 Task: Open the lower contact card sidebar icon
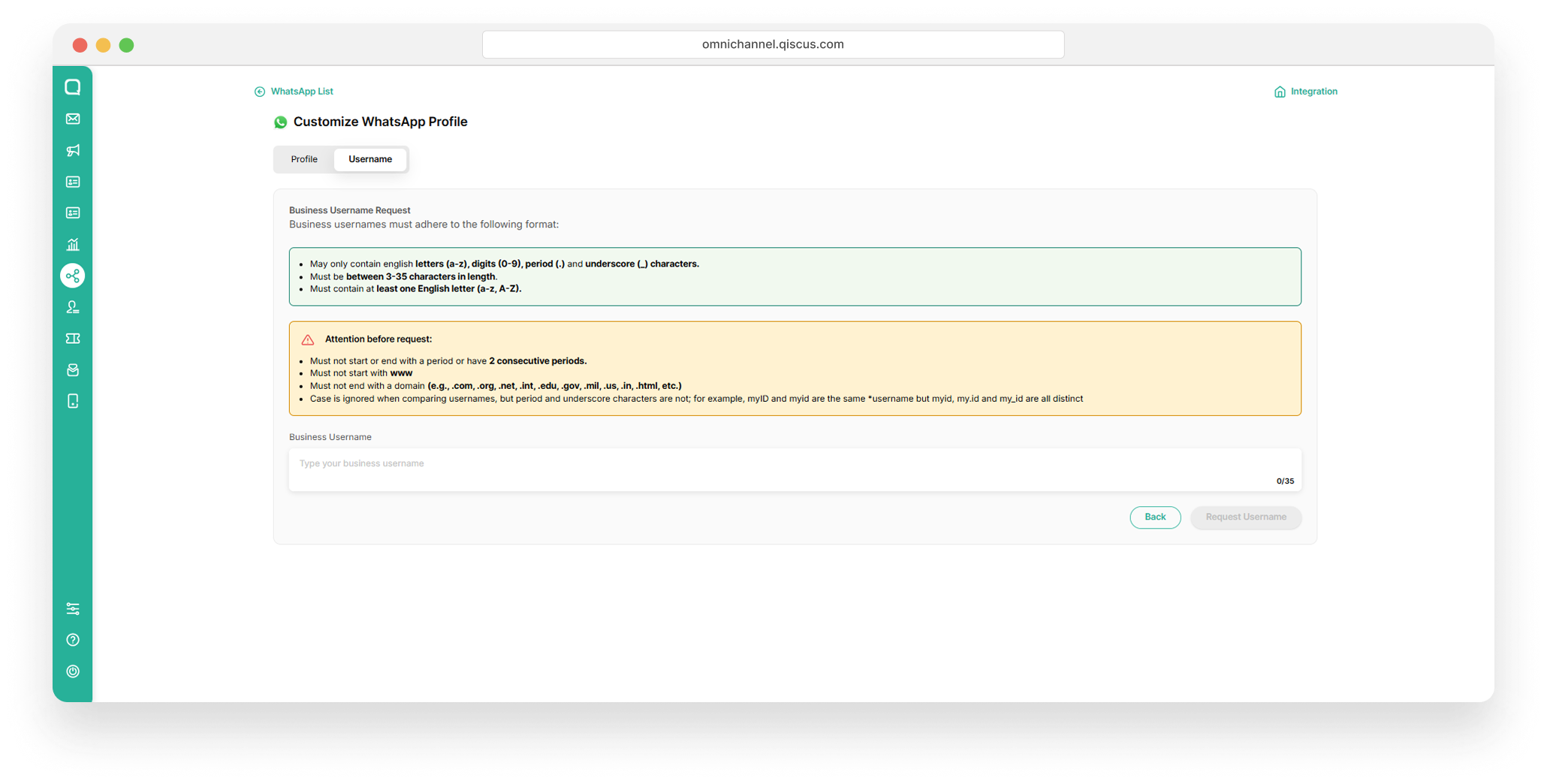point(73,213)
